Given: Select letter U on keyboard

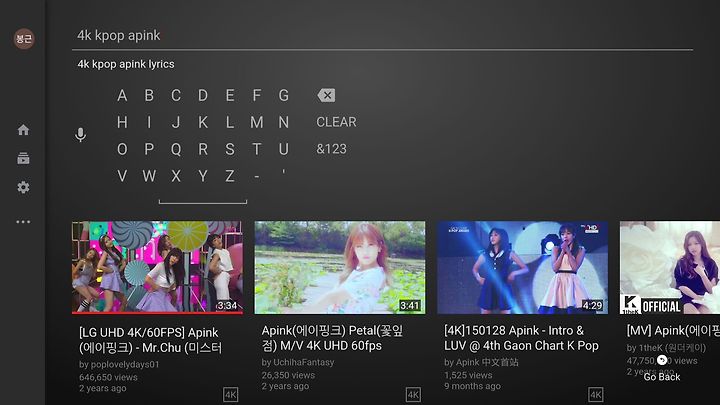Looking at the screenshot, I should click(x=284, y=149).
